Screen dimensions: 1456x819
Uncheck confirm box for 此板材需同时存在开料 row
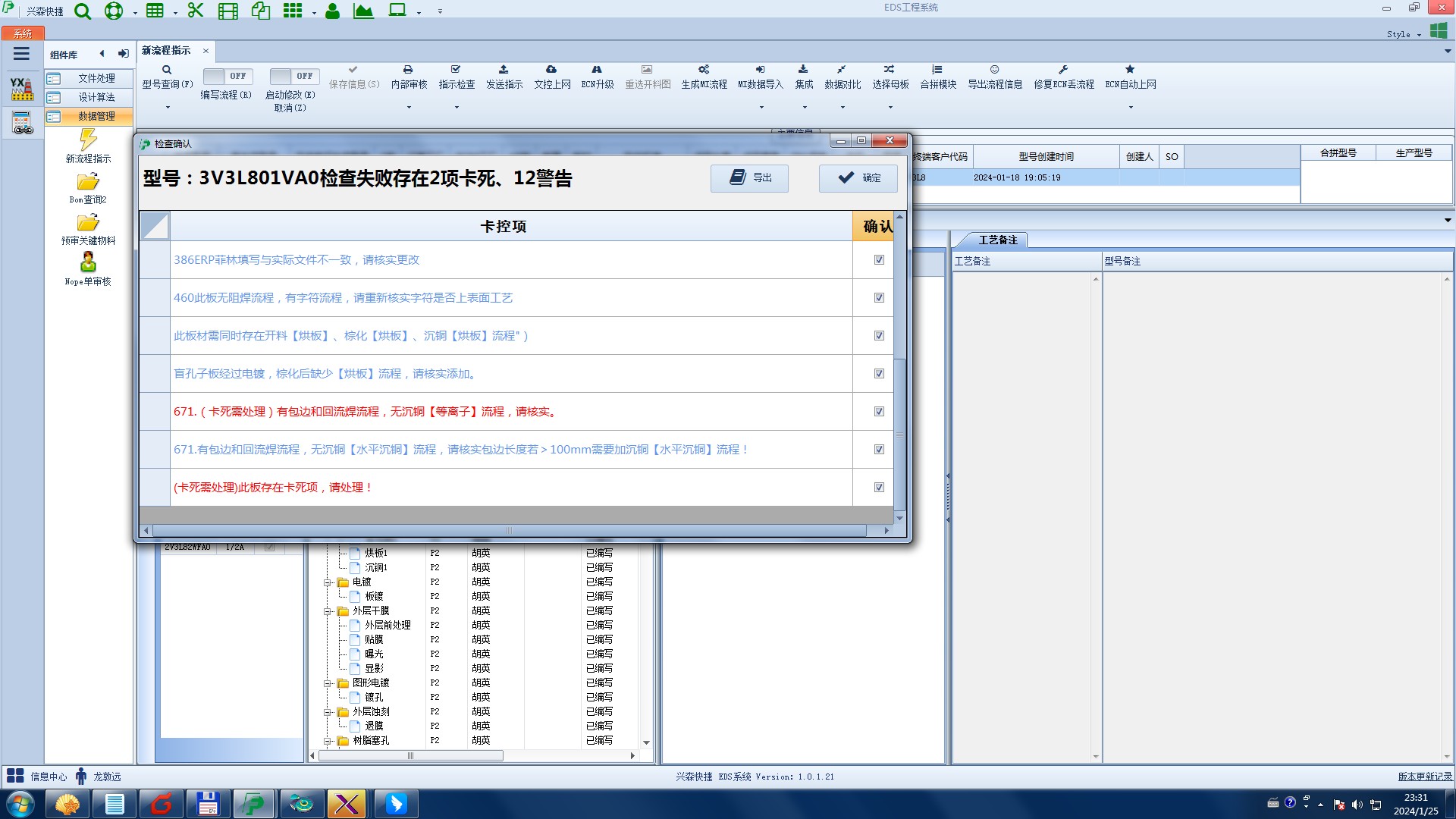(x=879, y=336)
